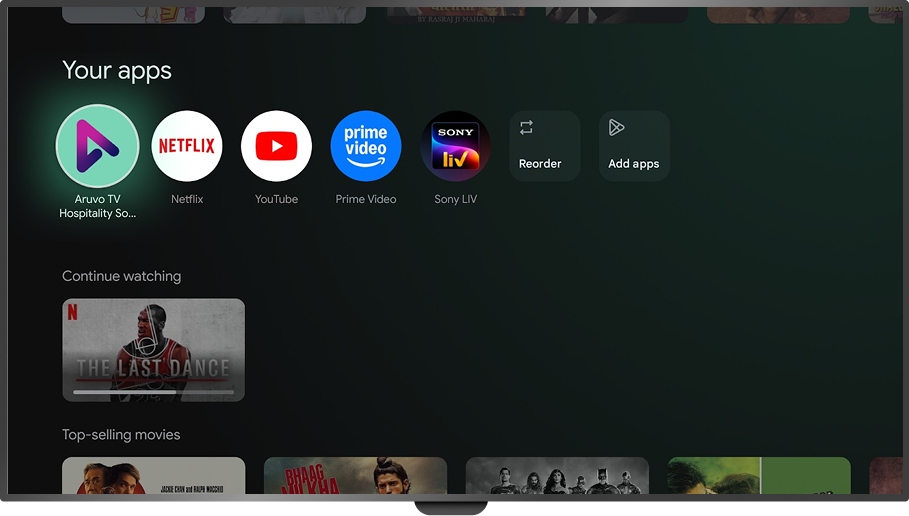Select the Add apps text label
This screenshot has height=516, width=909.
point(633,164)
